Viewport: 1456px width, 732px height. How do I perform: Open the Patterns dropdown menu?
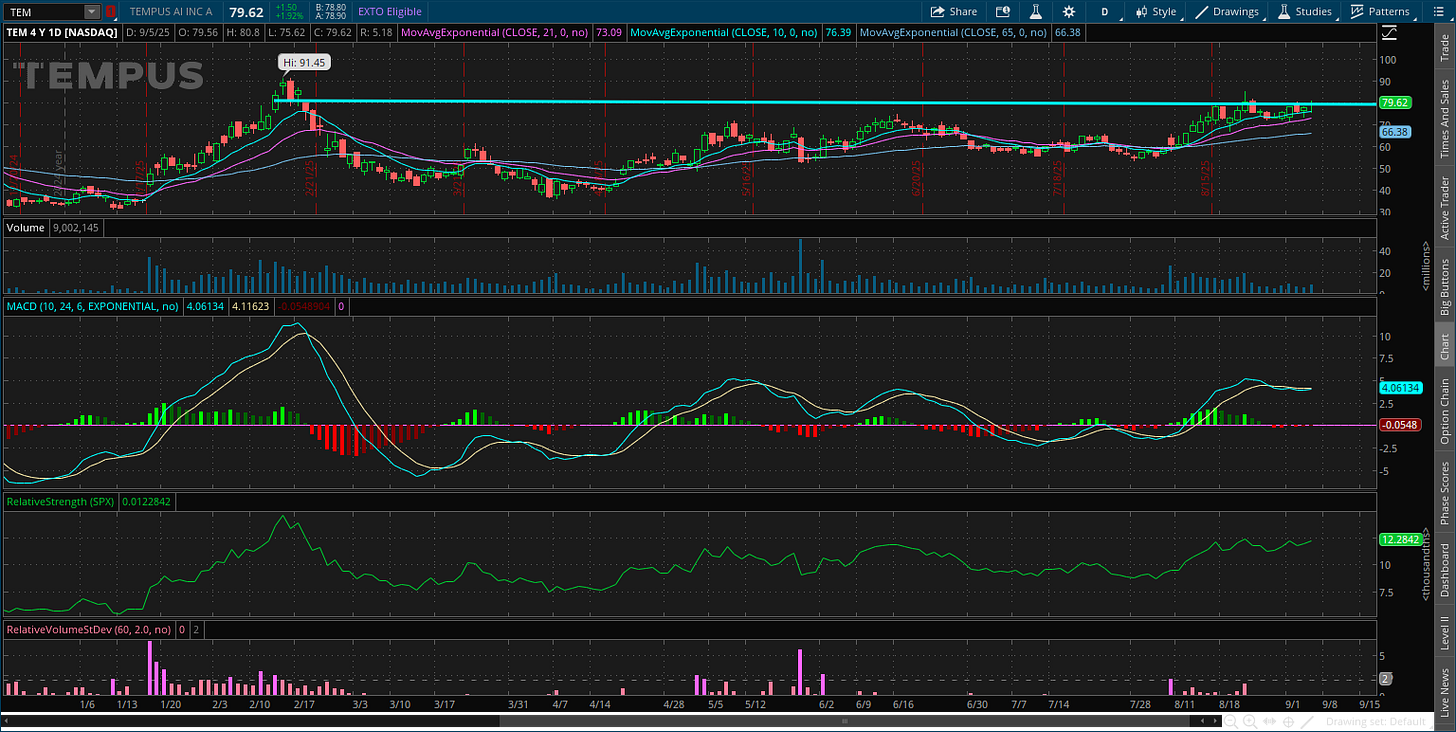1379,12
